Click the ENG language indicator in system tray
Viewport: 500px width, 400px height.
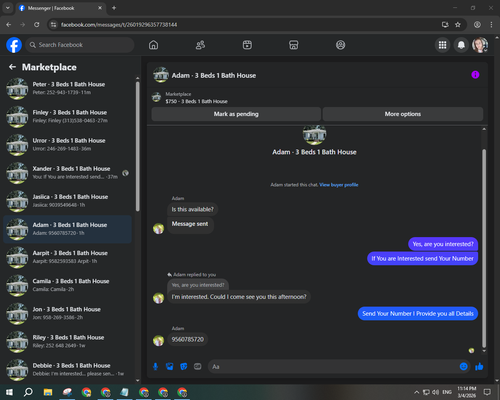click(x=447, y=392)
